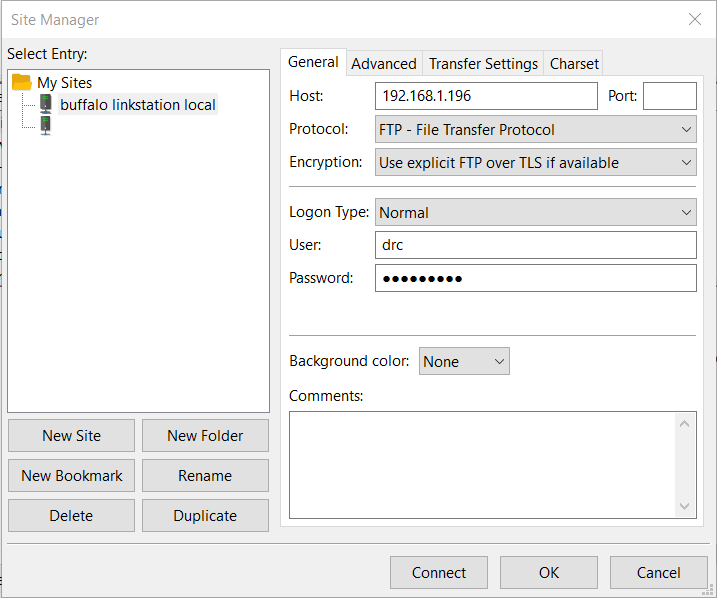717x598 pixels.
Task: Click the Comments scrollbar down arrow
Action: click(685, 506)
